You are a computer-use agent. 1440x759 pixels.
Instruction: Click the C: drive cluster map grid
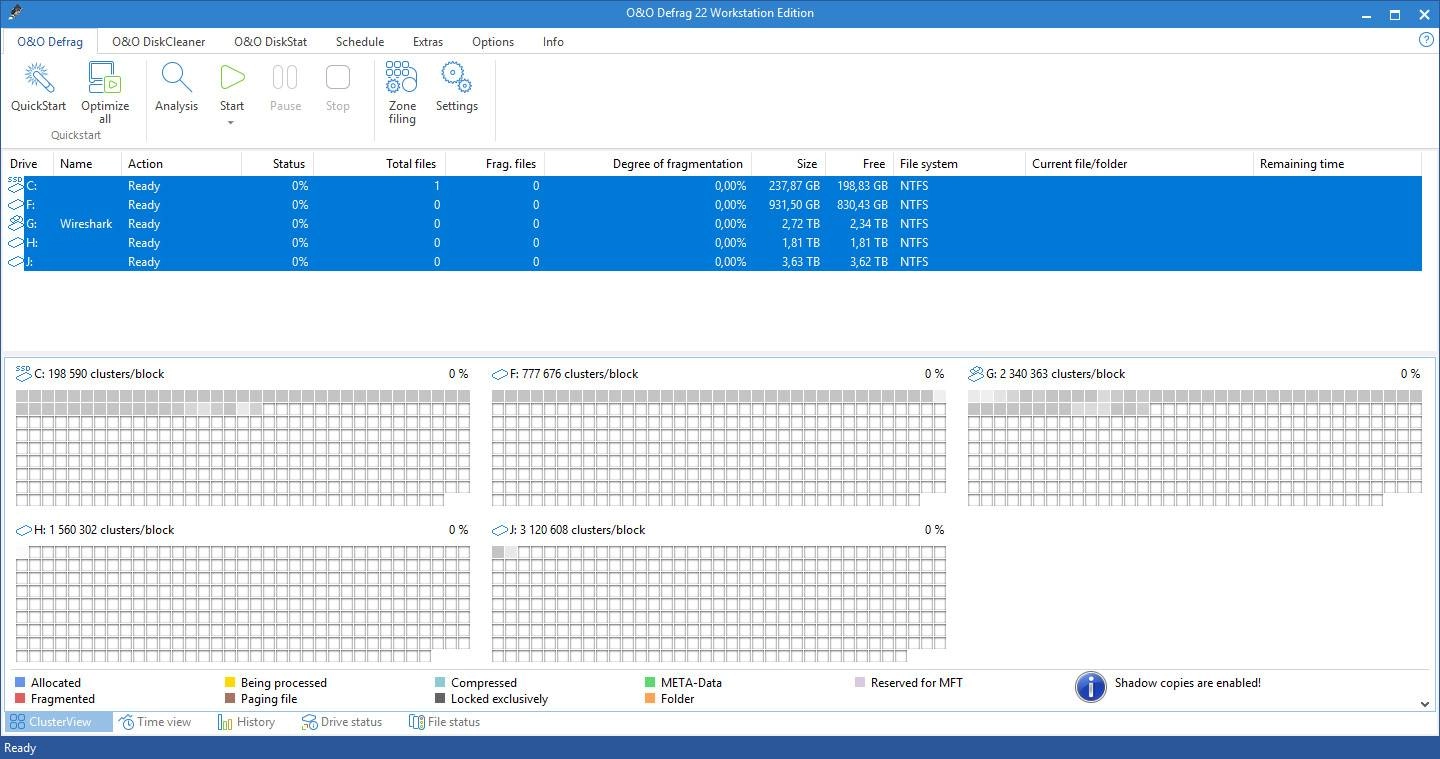click(x=243, y=448)
